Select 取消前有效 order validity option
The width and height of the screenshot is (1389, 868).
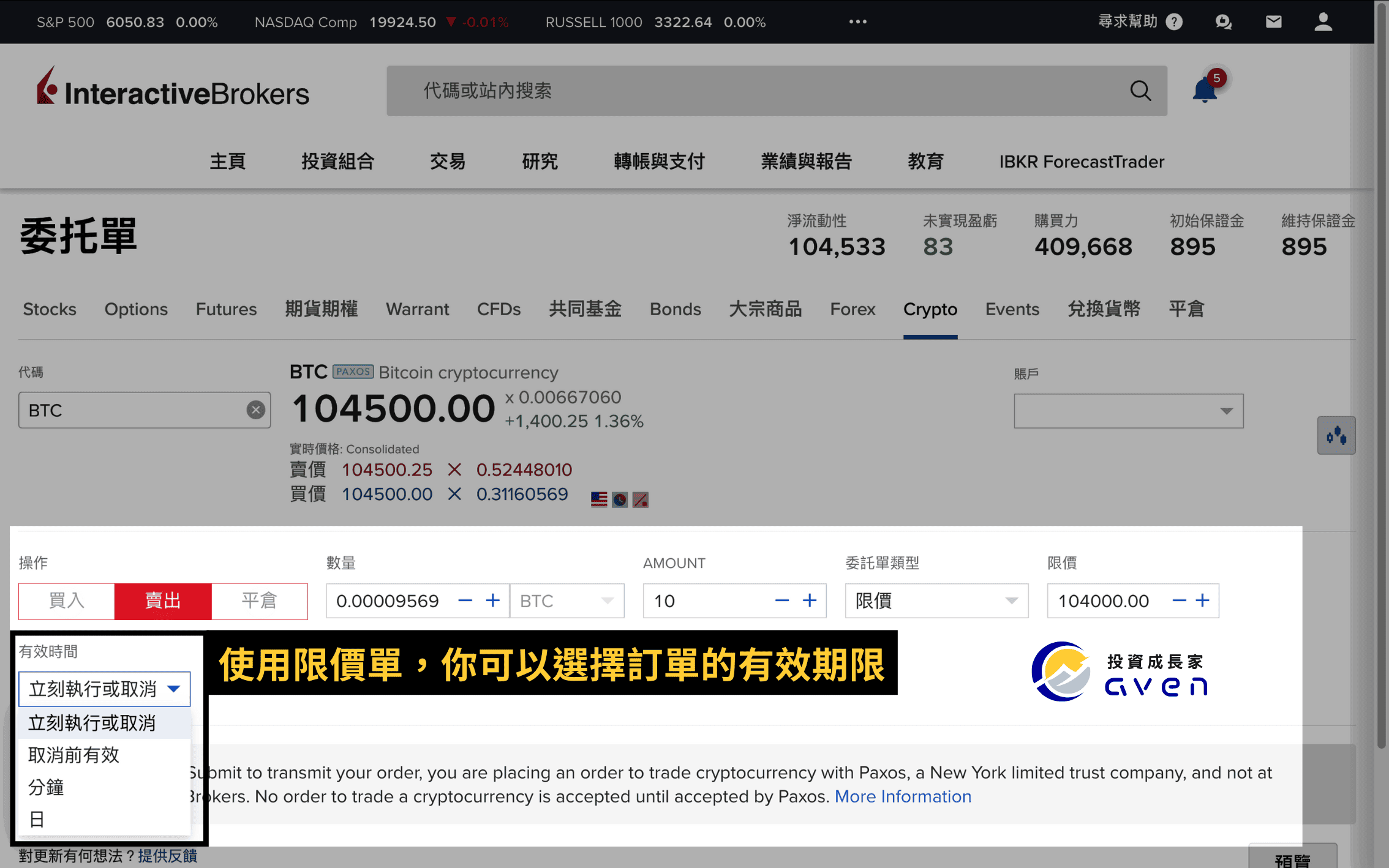pyautogui.click(x=73, y=755)
